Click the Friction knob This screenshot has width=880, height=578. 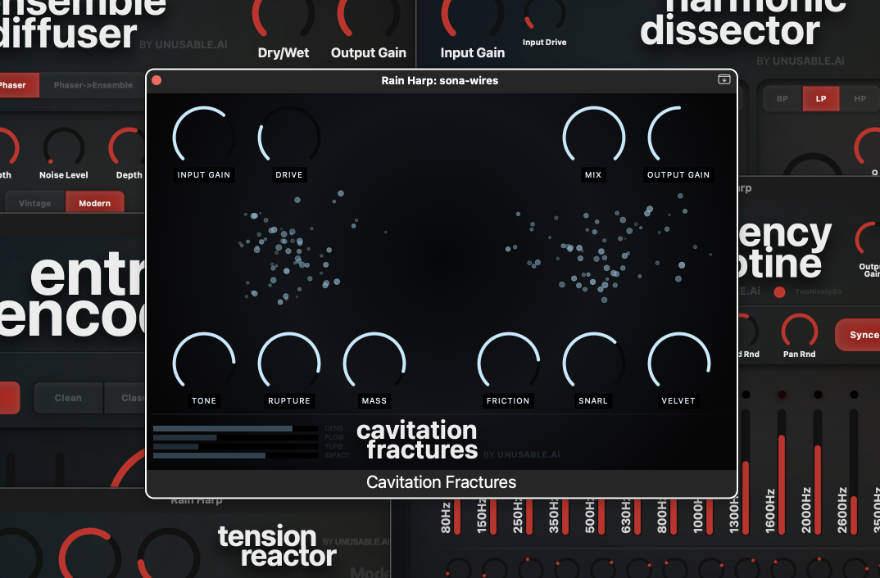pyautogui.click(x=508, y=362)
